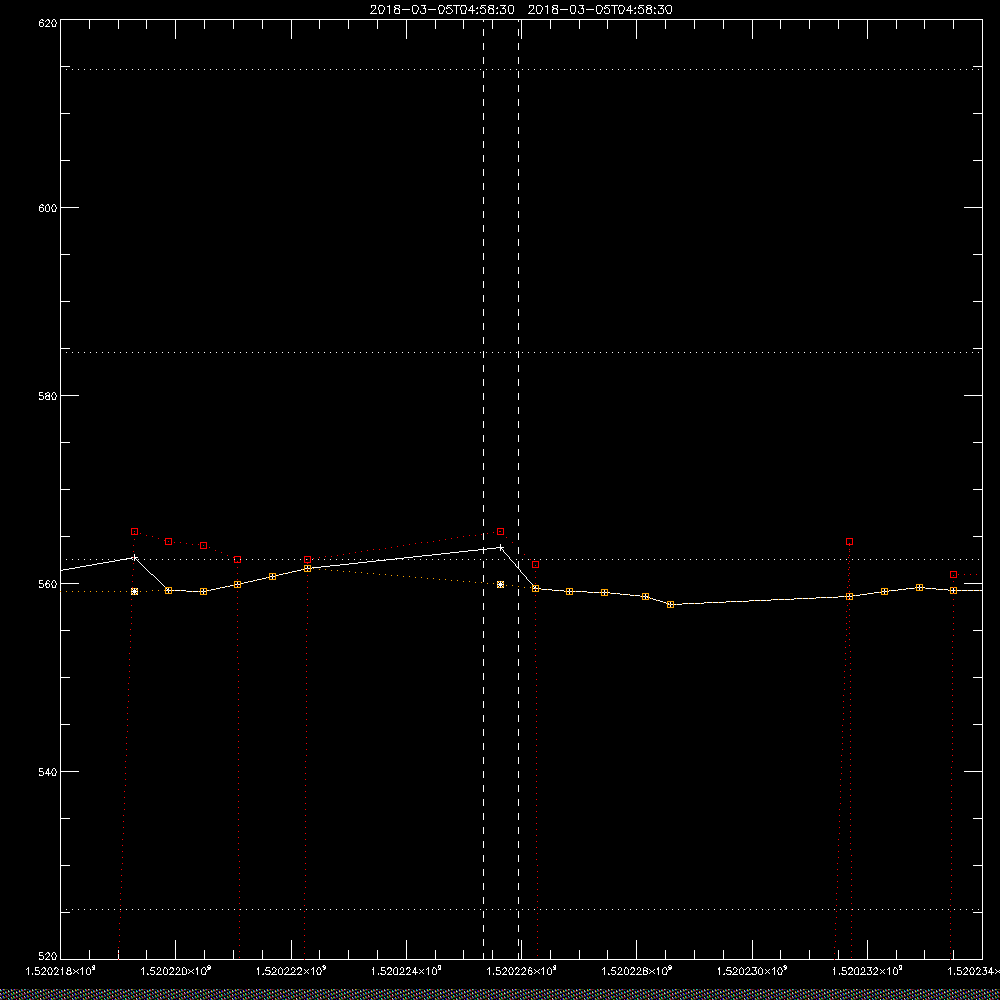Click the rightmost red square near the plot edge
Screen dimensions: 1000x1000
[x=953, y=575]
